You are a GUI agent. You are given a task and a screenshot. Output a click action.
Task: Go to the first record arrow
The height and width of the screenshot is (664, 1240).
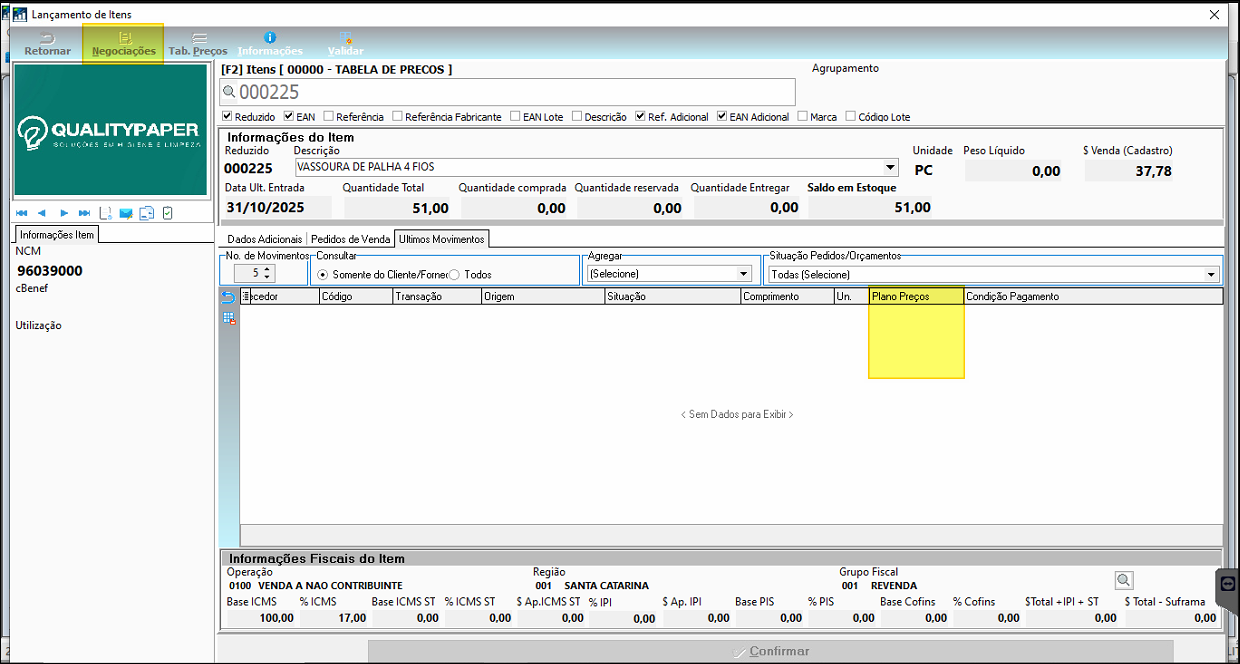click(x=21, y=213)
